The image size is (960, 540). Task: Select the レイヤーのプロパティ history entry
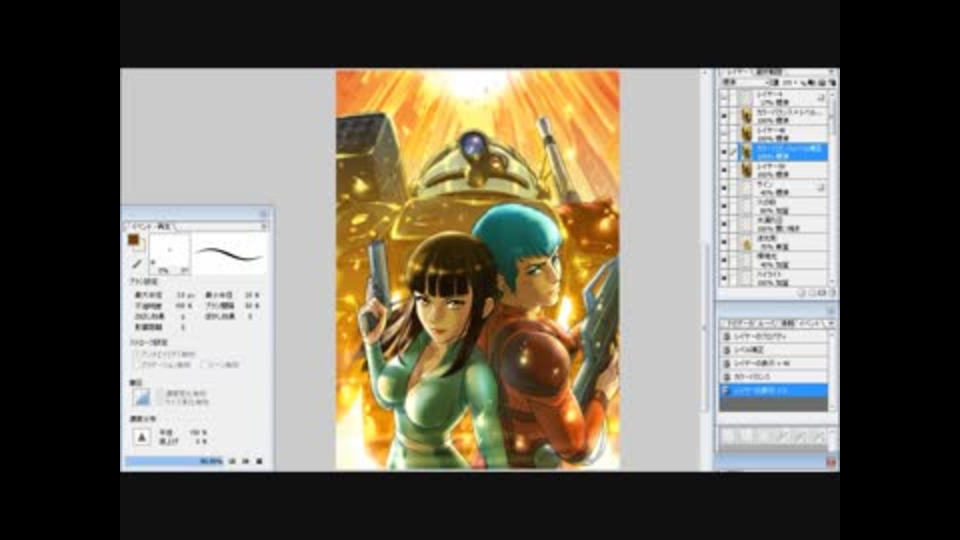click(x=774, y=337)
